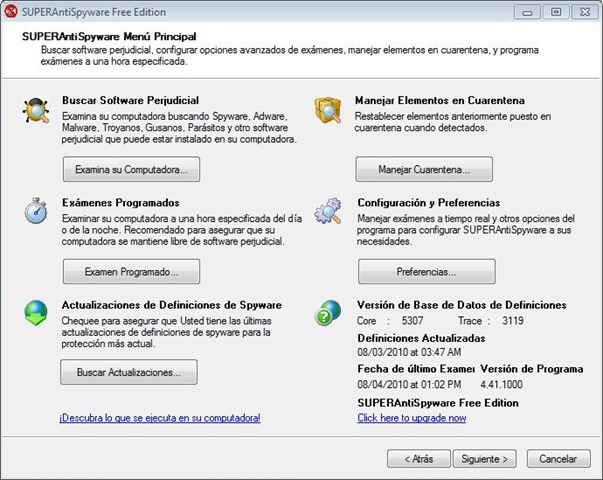
Task: Open Examen Programado settings
Action: point(132,272)
